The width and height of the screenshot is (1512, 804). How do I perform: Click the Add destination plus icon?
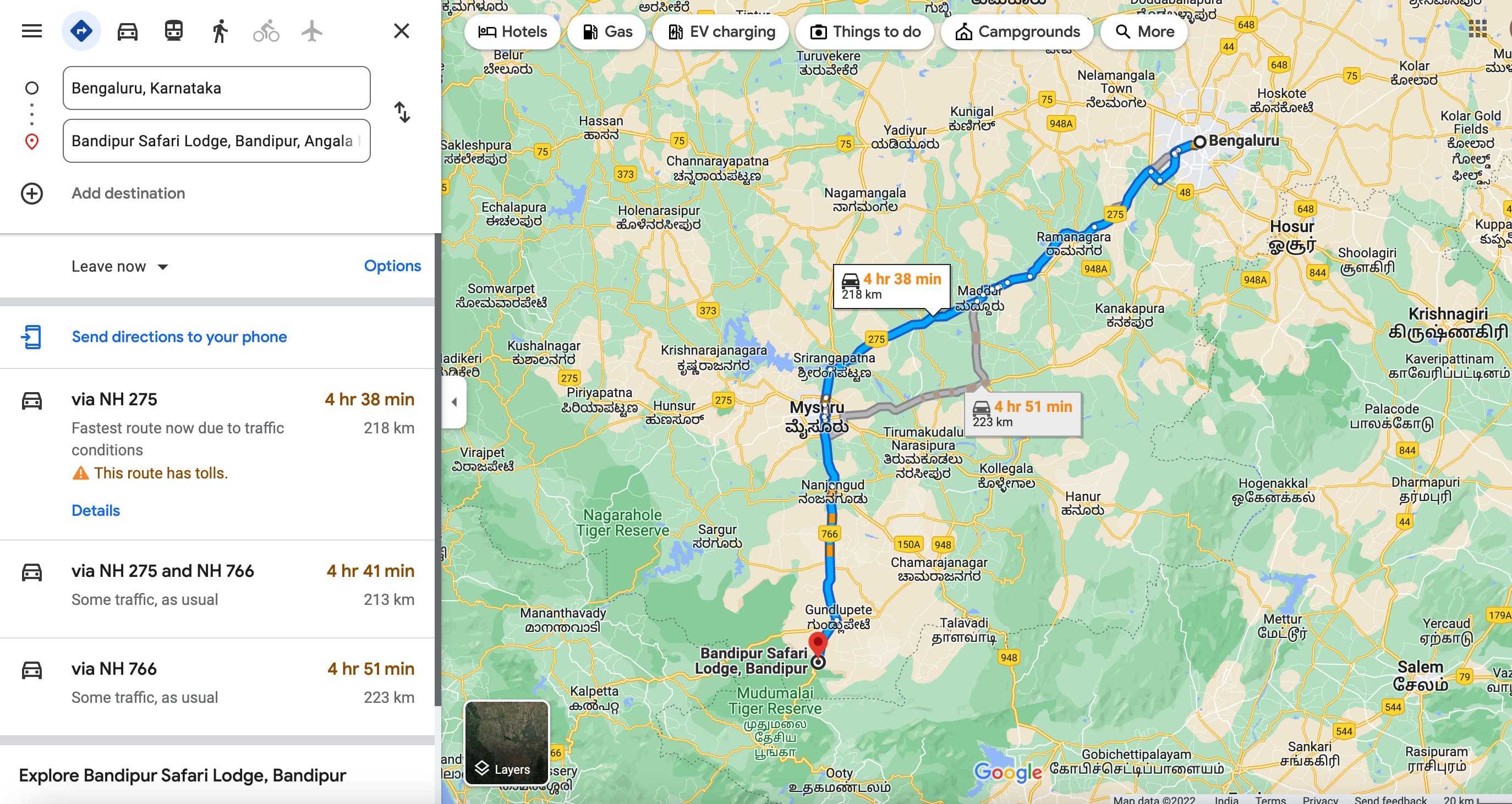pyautogui.click(x=32, y=194)
